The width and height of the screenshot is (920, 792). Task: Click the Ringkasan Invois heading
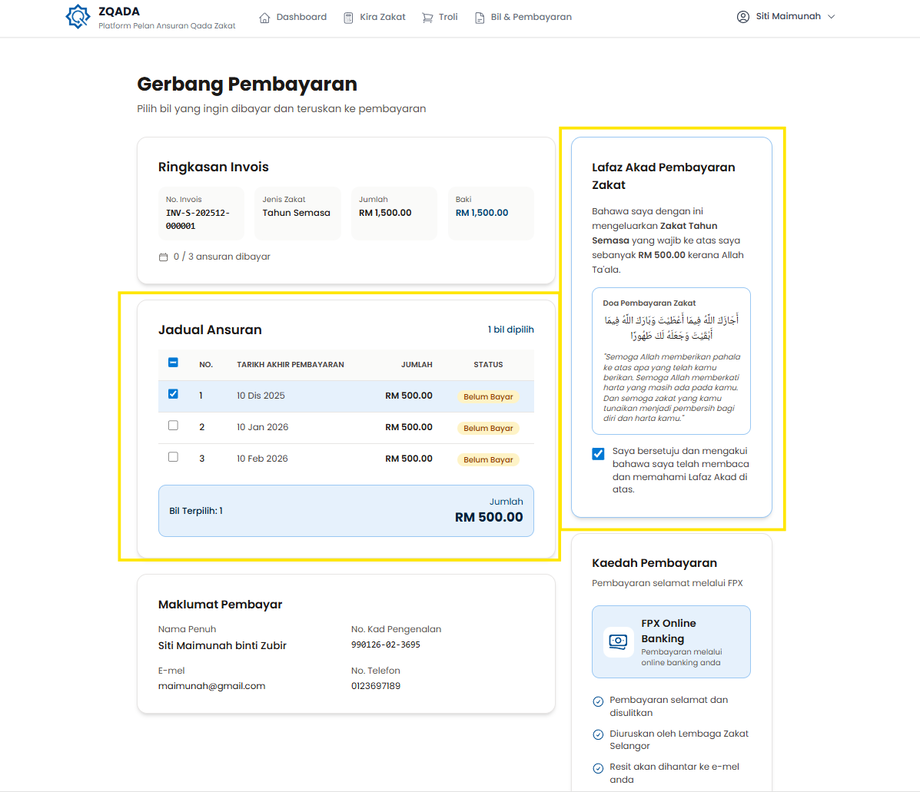[214, 167]
